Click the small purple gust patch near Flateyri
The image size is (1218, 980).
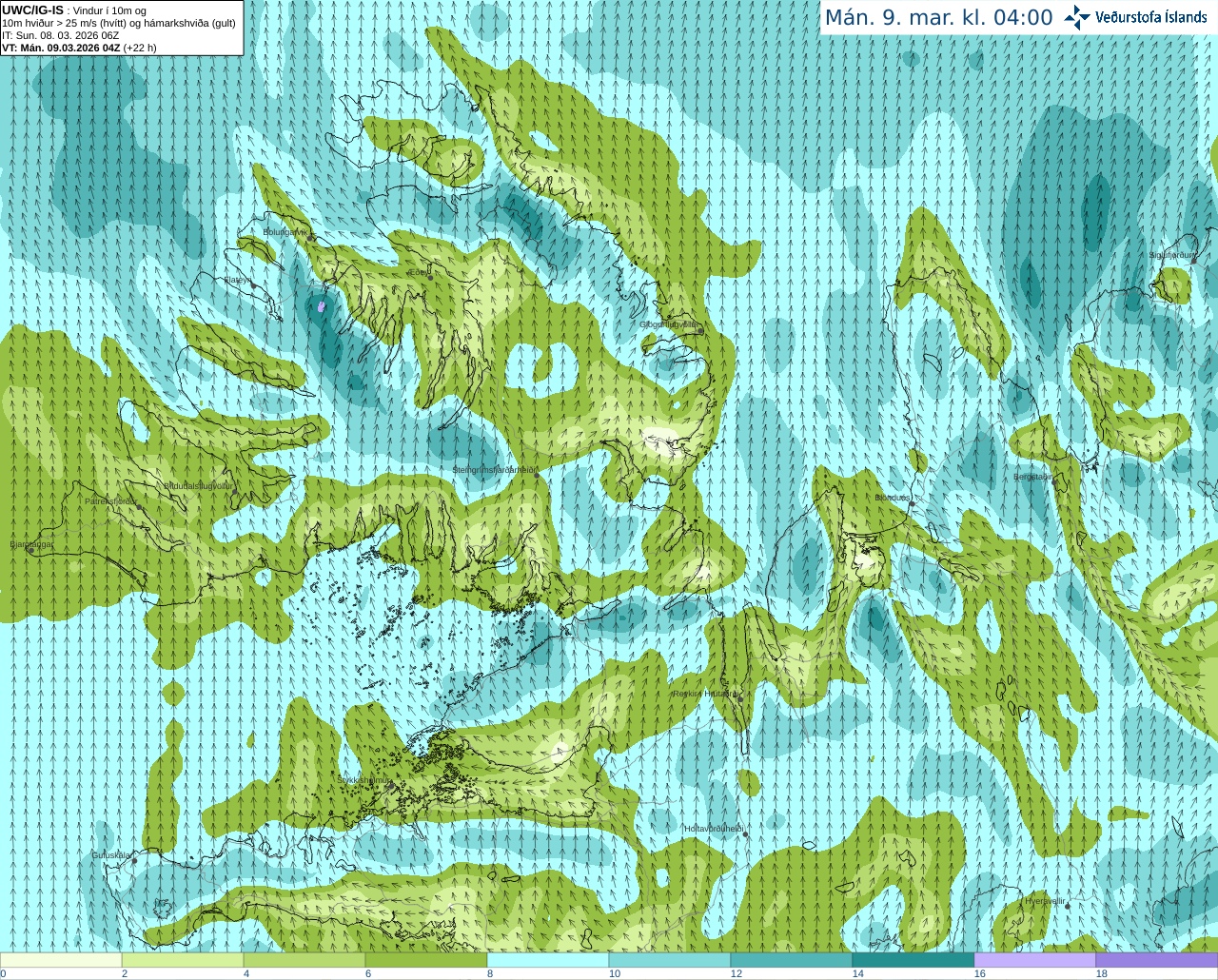(322, 306)
